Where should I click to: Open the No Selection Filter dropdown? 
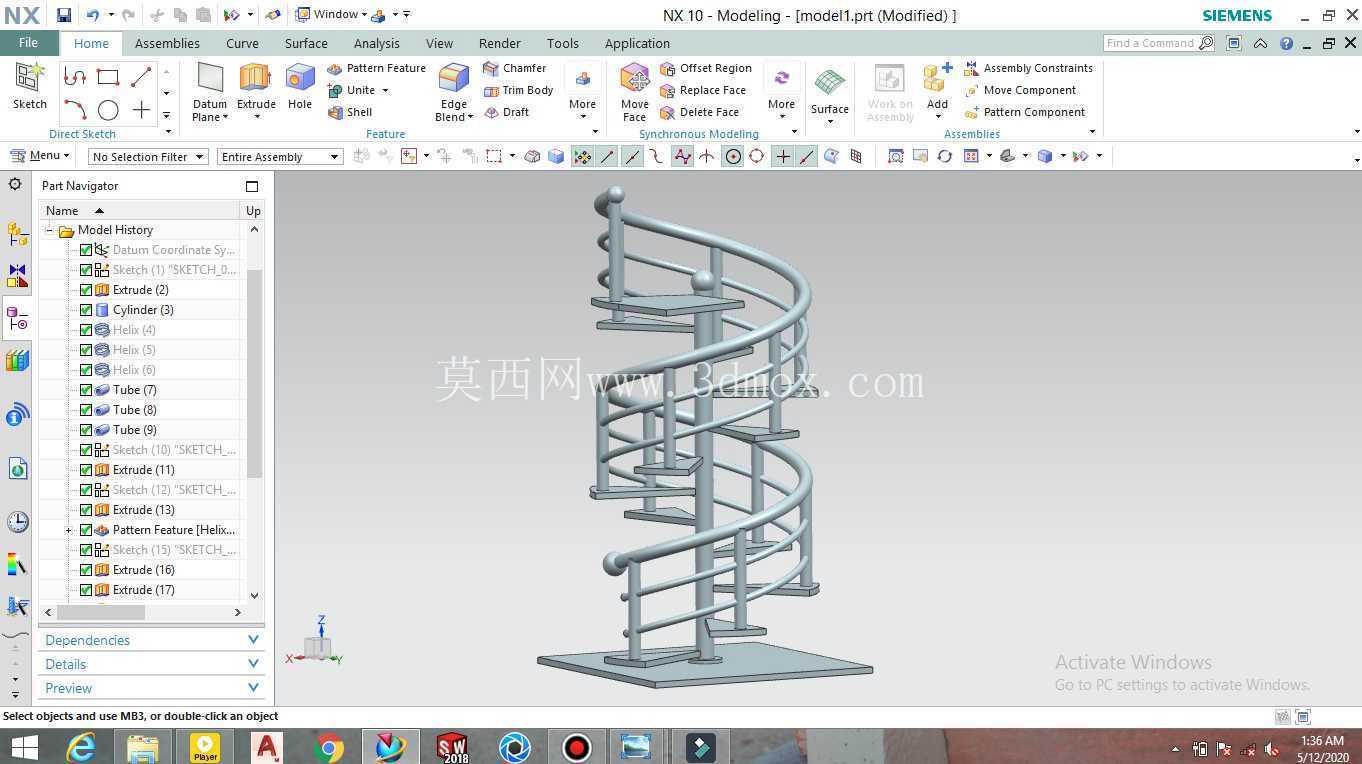147,156
